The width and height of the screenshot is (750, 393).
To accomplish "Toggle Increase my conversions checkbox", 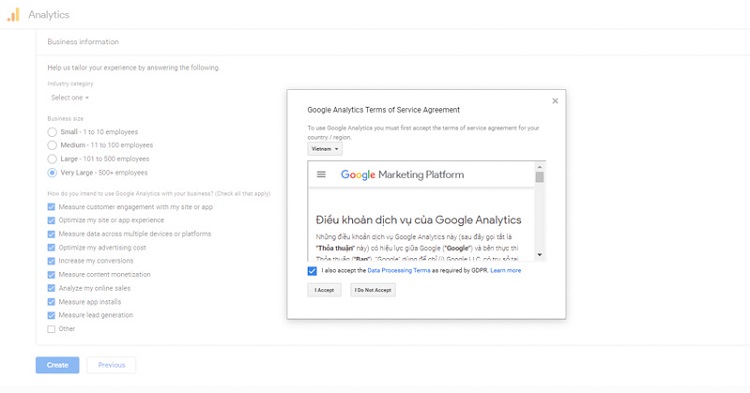I will tap(51, 261).
